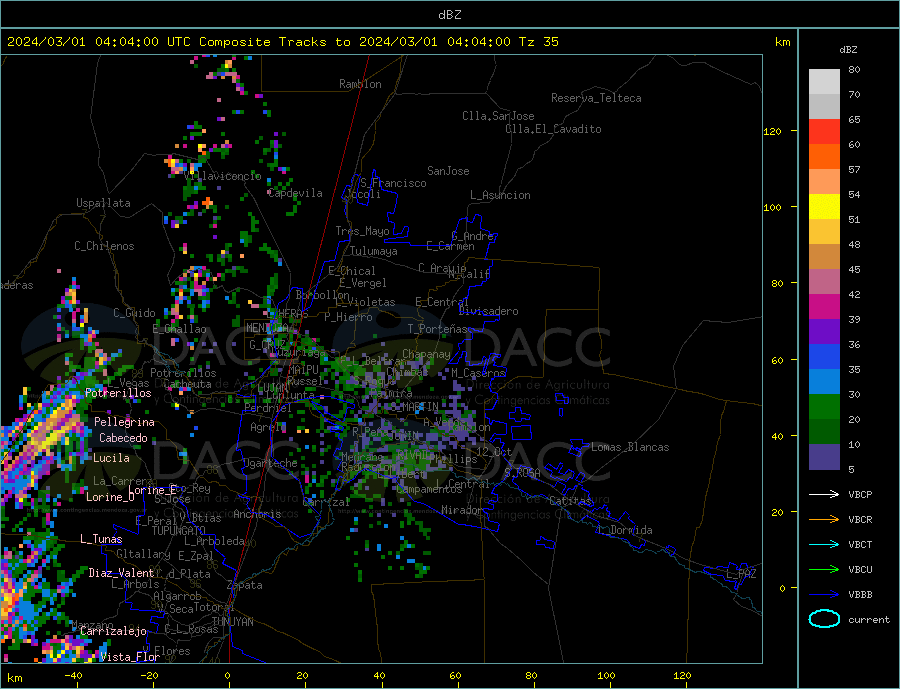Screen dimensions: 900x689
Task: Click the L_PAZ map label
Action: point(741,574)
